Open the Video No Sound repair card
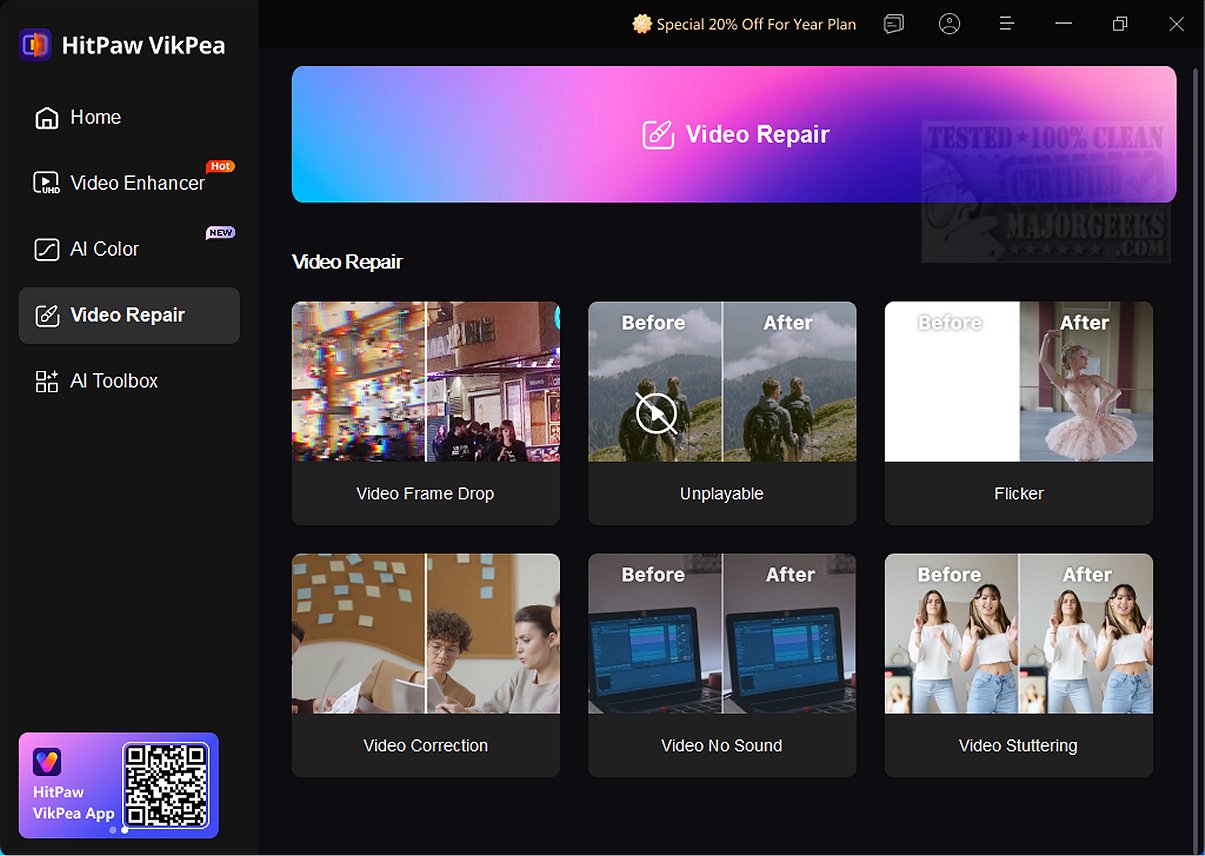This screenshot has height=856, width=1205. [722, 665]
